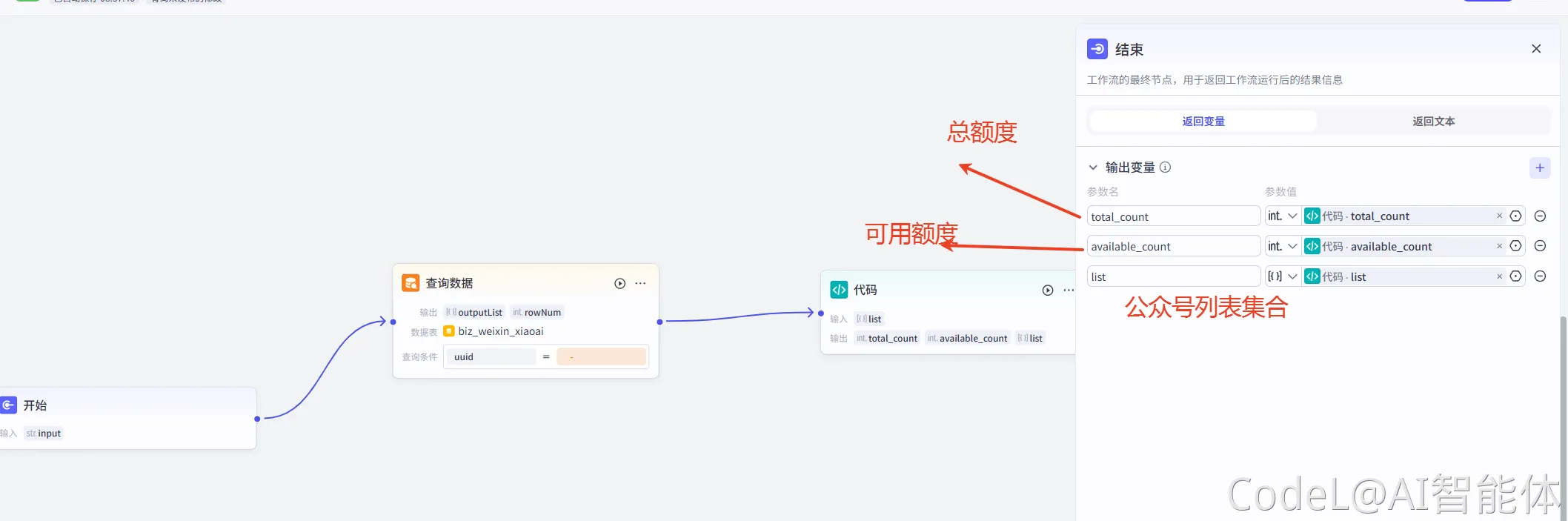Collapse the 输出变量 section
This screenshot has width=1568, height=521.
(x=1093, y=167)
